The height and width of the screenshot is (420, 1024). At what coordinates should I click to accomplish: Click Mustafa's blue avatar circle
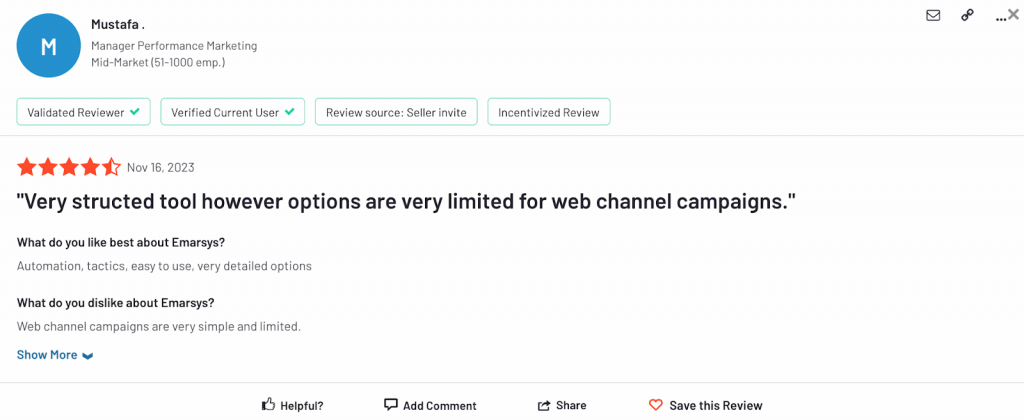pos(48,45)
